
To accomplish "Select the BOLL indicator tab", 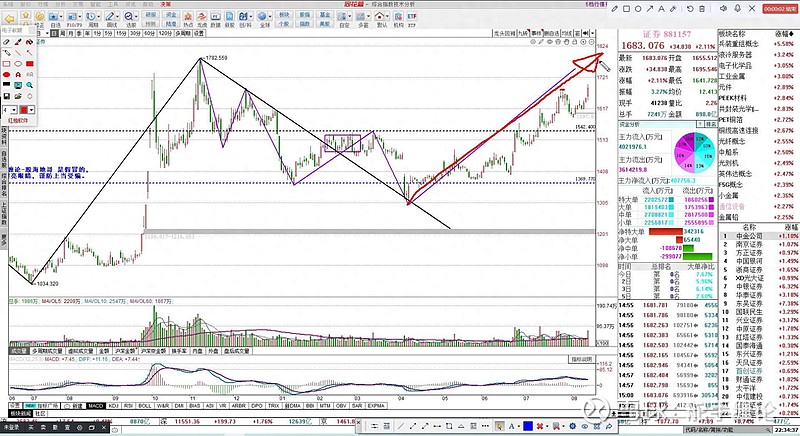I will (144, 406).
